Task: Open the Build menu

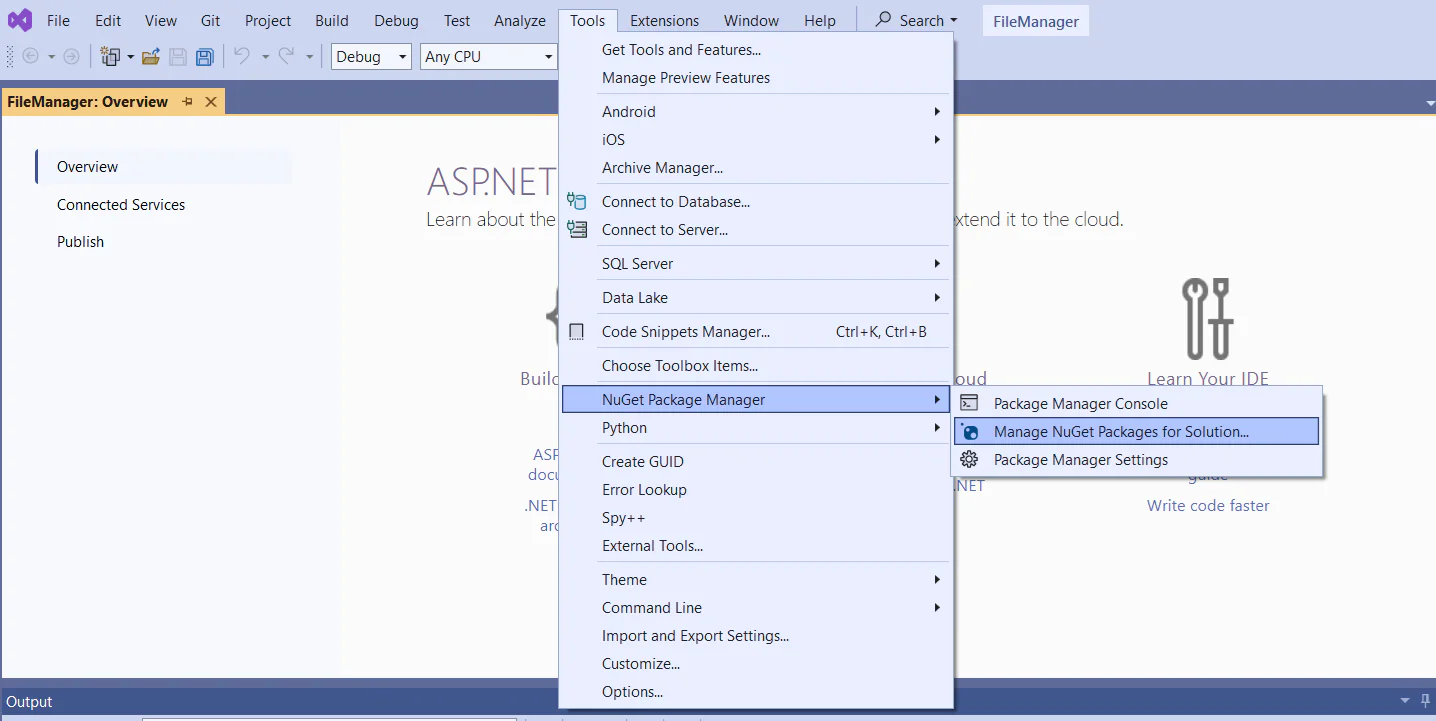Action: 332,20
